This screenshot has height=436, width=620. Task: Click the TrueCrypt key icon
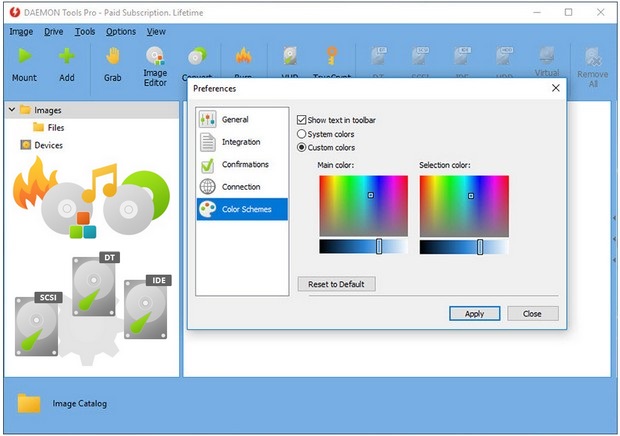332,56
